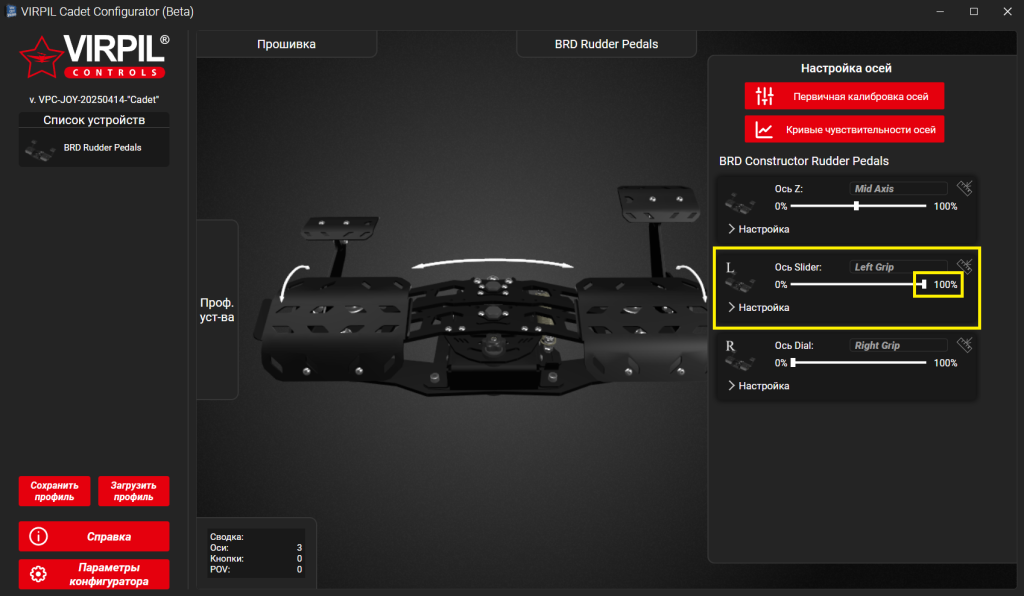
Task: Click Сохранить профиль button
Action: point(54,491)
